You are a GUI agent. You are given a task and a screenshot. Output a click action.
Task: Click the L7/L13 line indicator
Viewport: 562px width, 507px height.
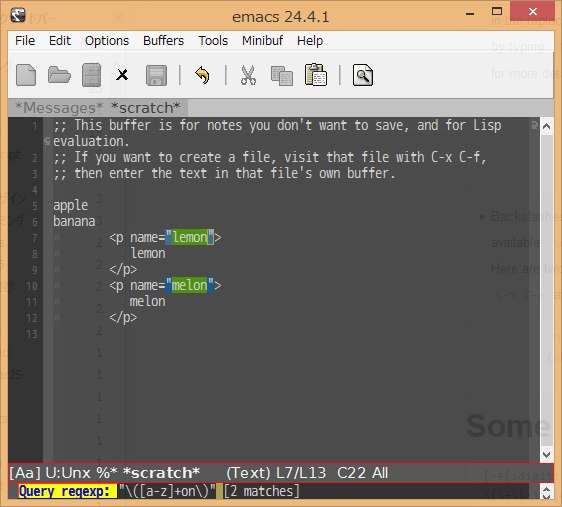point(301,473)
